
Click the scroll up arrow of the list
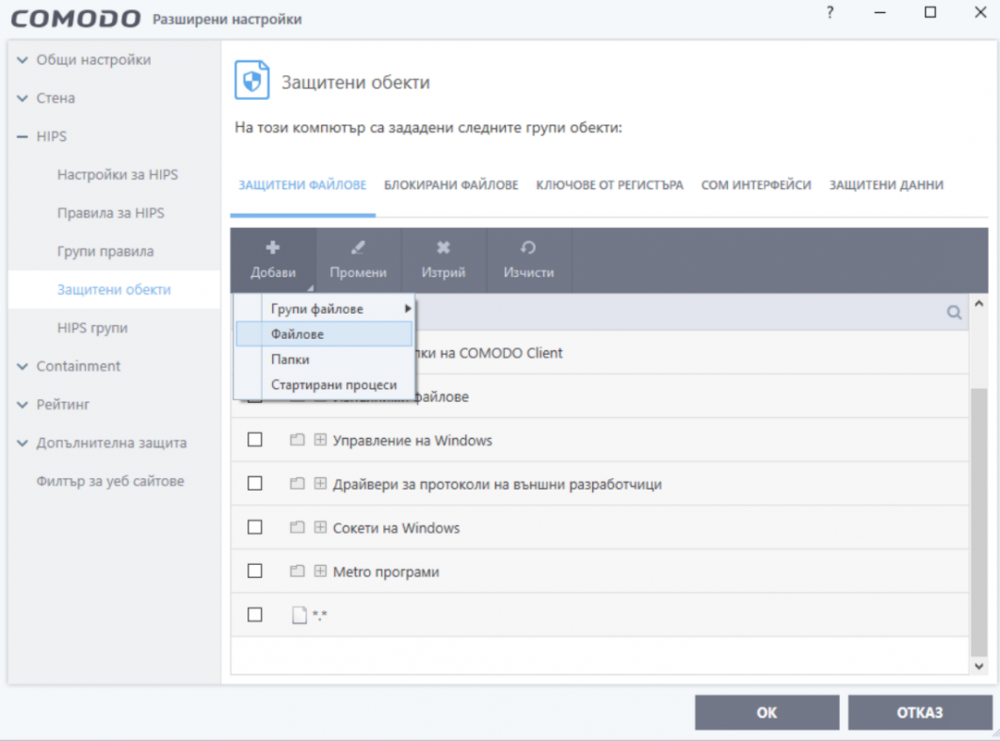click(x=978, y=304)
